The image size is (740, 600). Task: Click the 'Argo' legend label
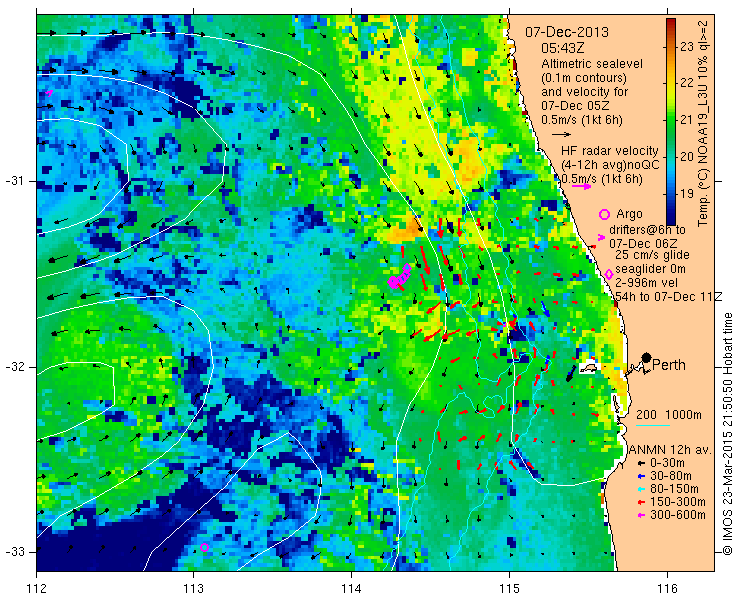[630, 214]
